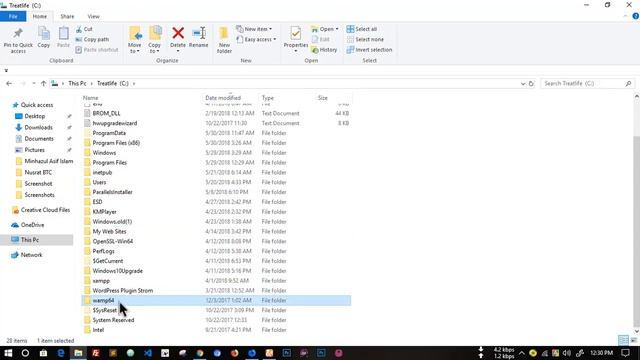The image size is (640, 360).
Task: Open the Copy to dropdown
Action: (155, 40)
